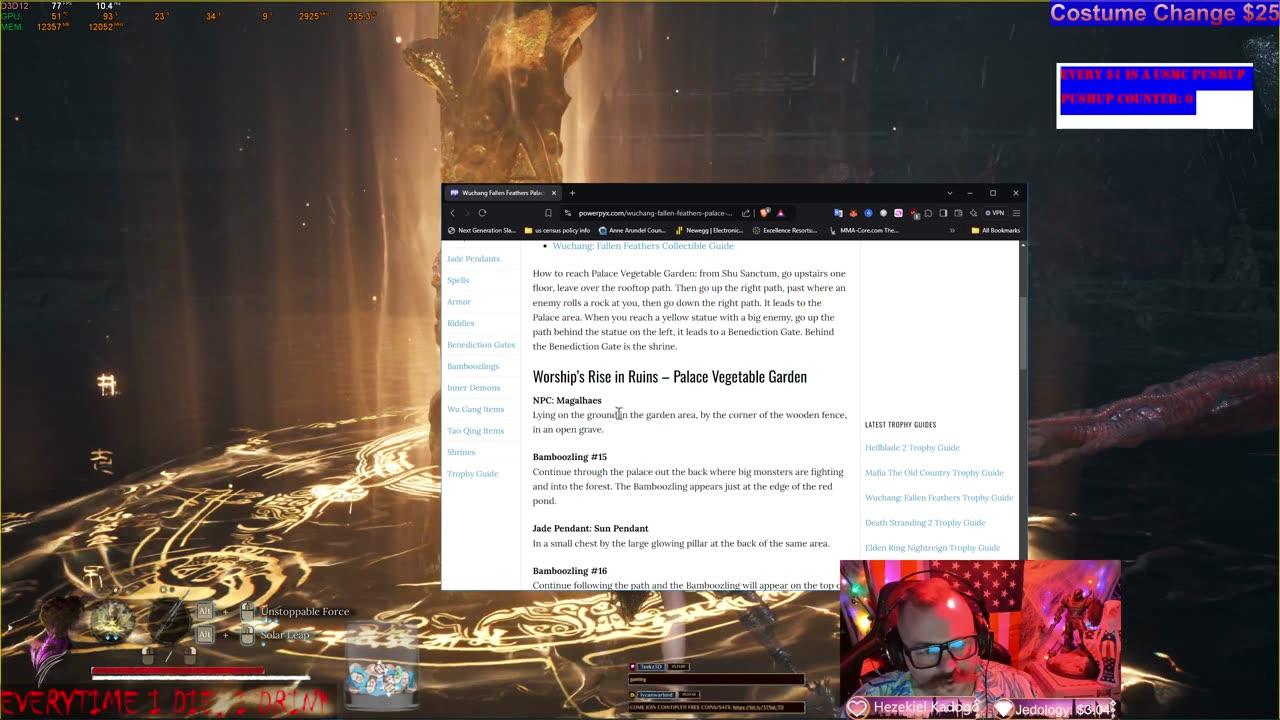This screenshot has width=1280, height=720.
Task: Open Death Stranding 2 Trophy Guide link
Action: (925, 523)
